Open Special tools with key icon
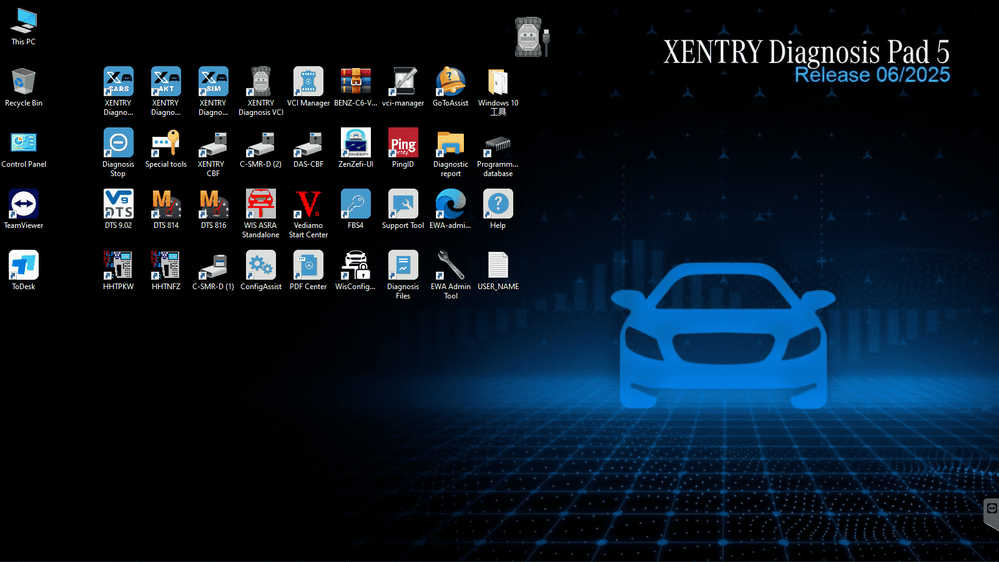Image resolution: width=999 pixels, height=562 pixels. tap(165, 143)
